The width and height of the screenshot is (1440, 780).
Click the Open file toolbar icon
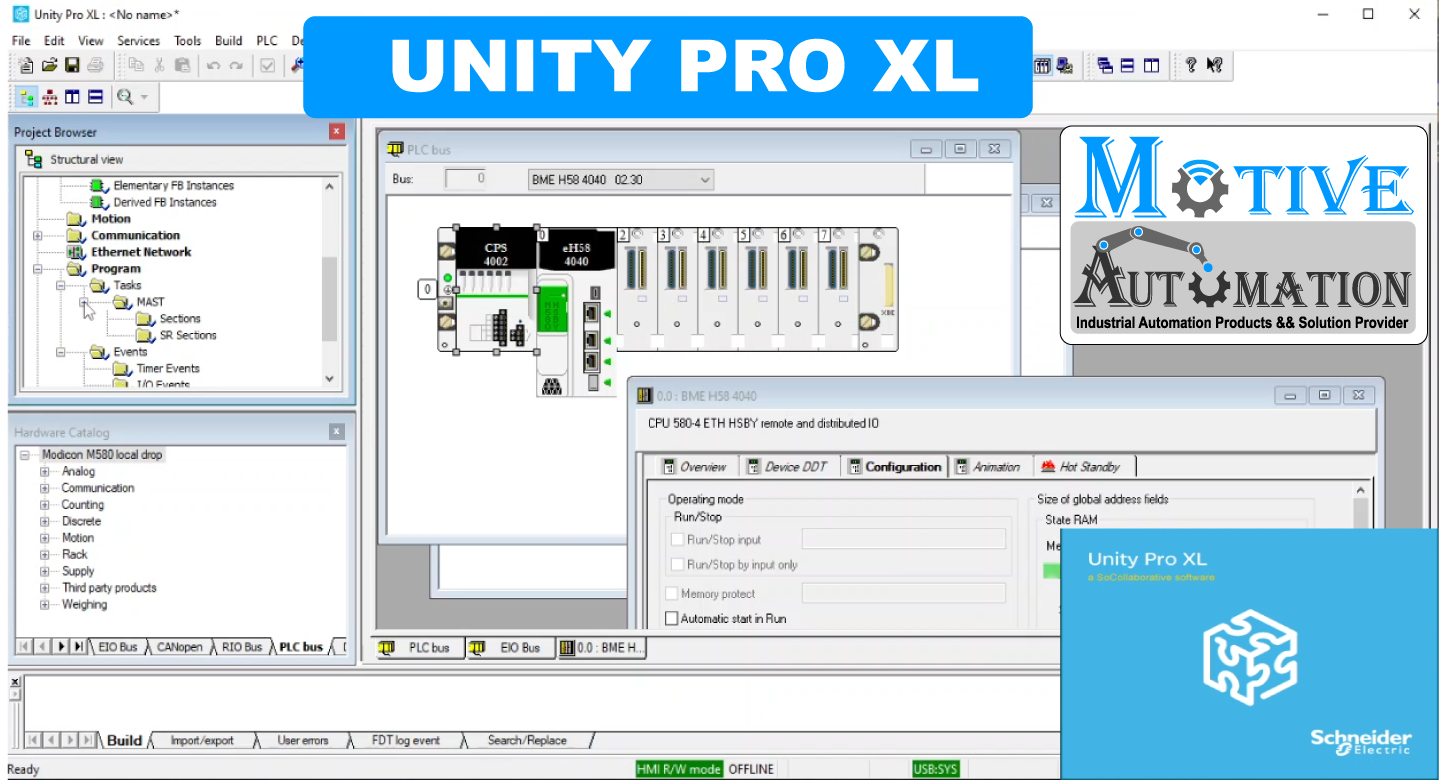point(49,64)
